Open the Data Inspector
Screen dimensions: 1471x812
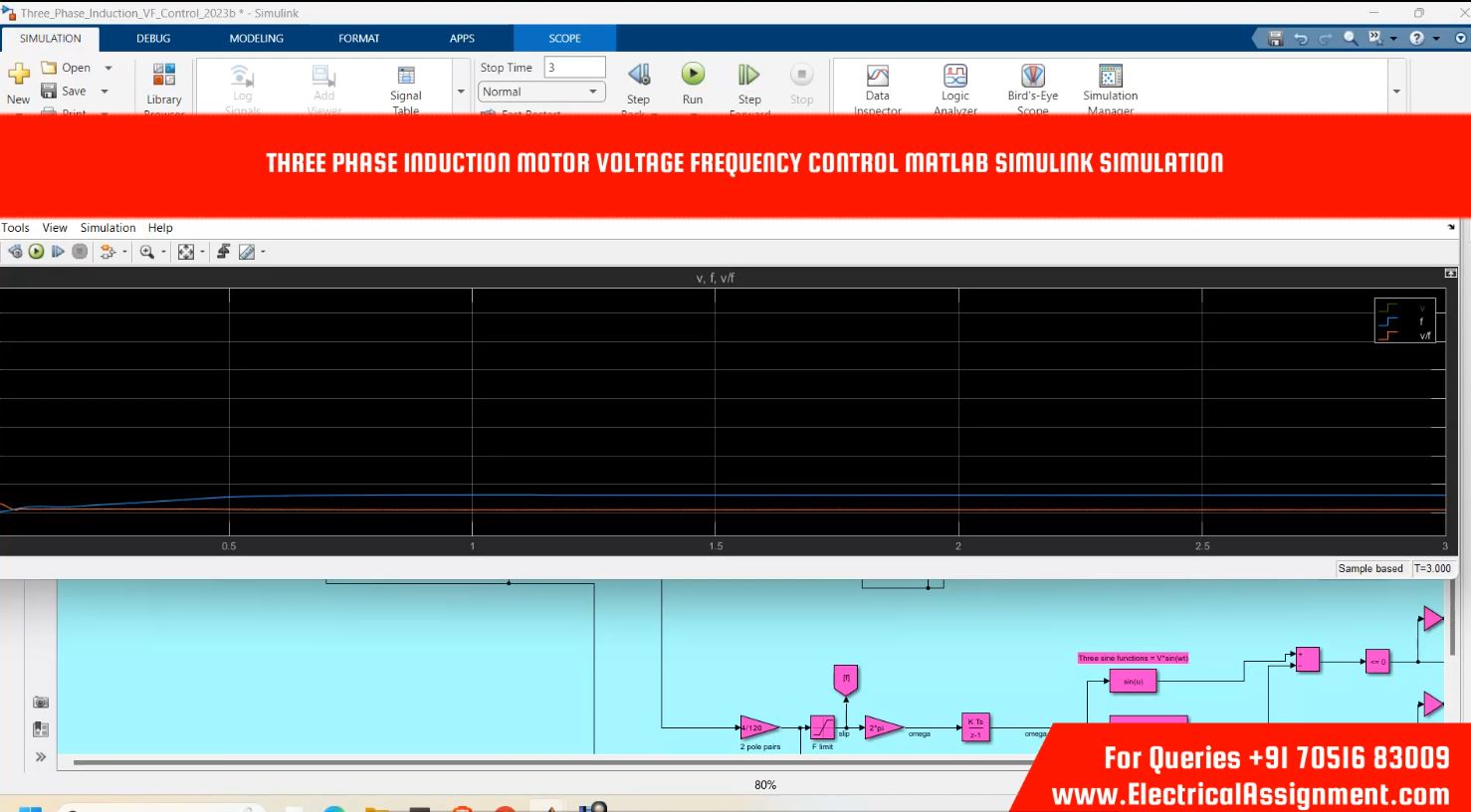(x=877, y=88)
